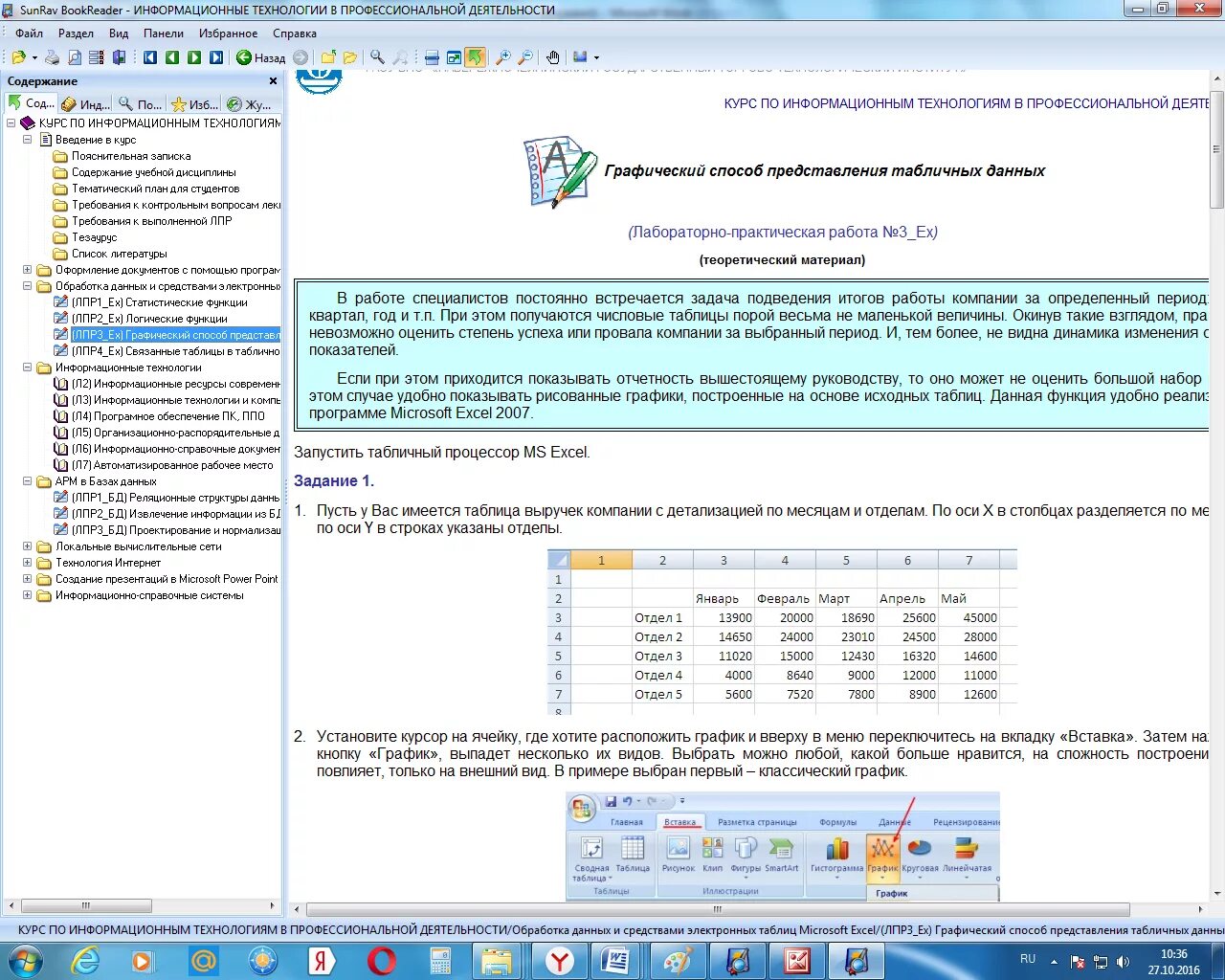This screenshot has height=980, width=1225.
Task: Open the Справка menu
Action: [x=294, y=33]
